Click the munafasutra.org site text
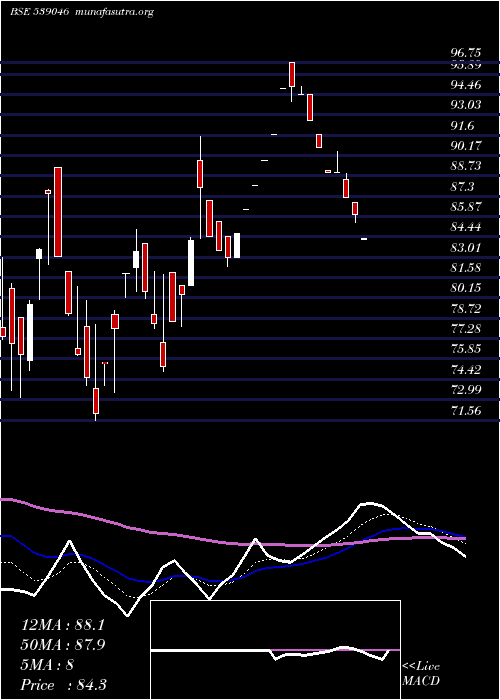 (115, 12)
